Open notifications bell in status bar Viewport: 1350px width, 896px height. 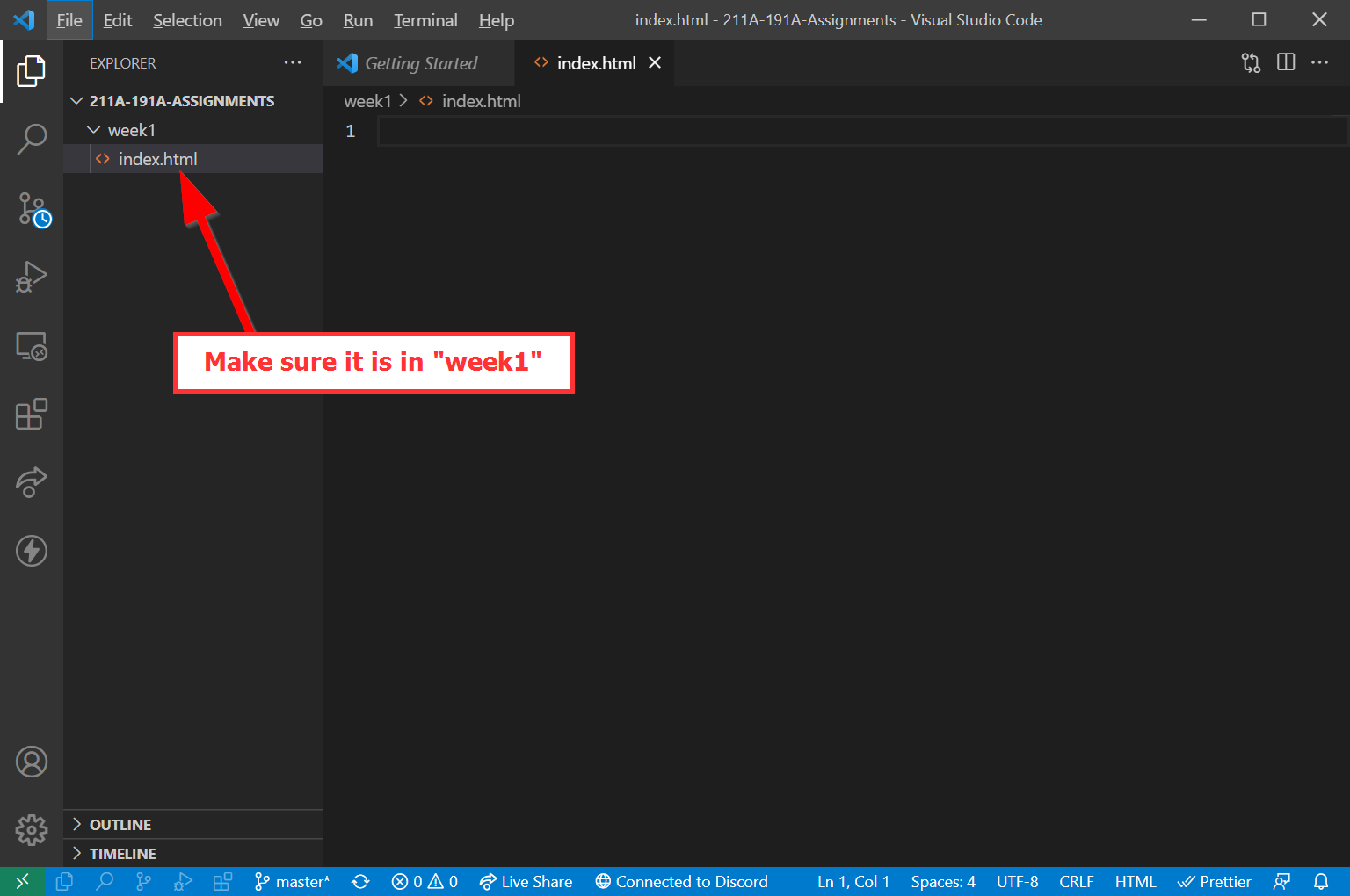[1320, 882]
